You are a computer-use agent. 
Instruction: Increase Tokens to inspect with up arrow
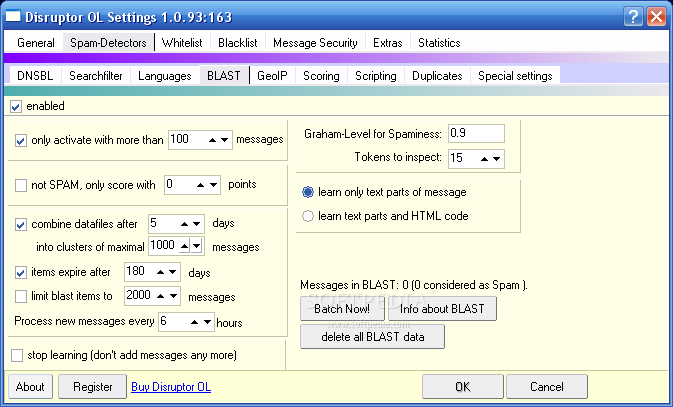484,159
